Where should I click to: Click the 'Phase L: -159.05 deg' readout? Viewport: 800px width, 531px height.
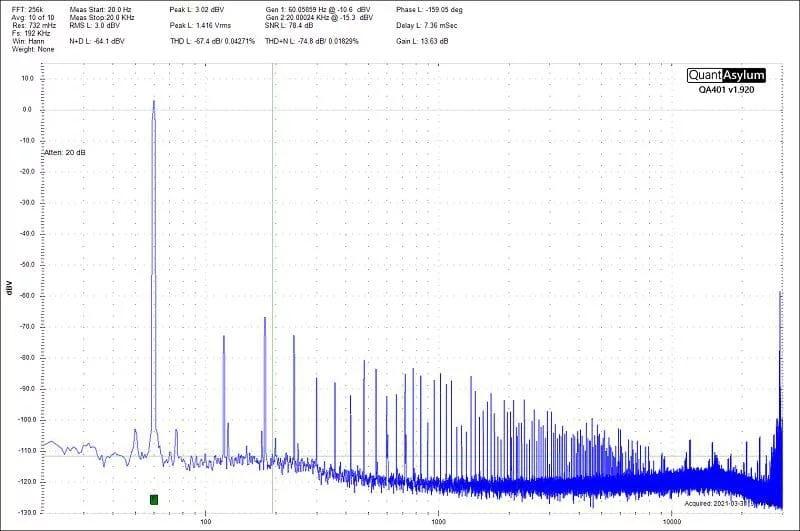(x=430, y=10)
